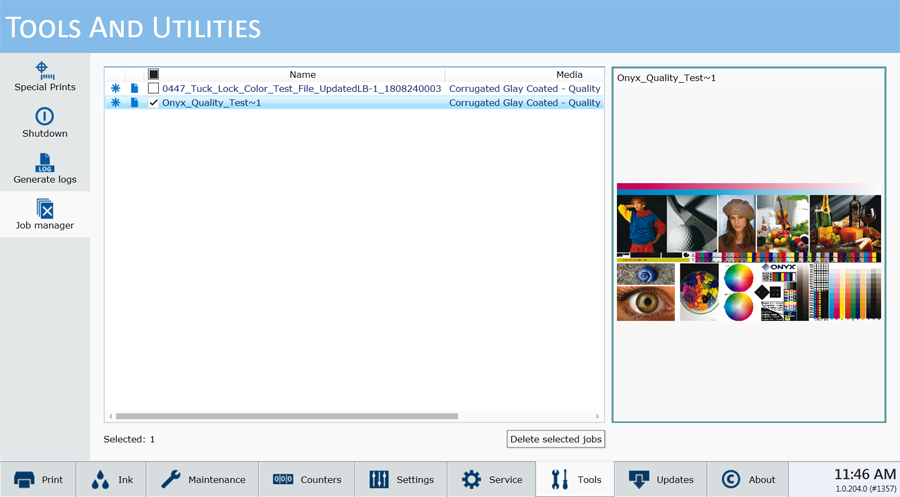The height and width of the screenshot is (497, 900).
Task: Click the horizontal scrollbar thumb in job list
Action: (286, 416)
